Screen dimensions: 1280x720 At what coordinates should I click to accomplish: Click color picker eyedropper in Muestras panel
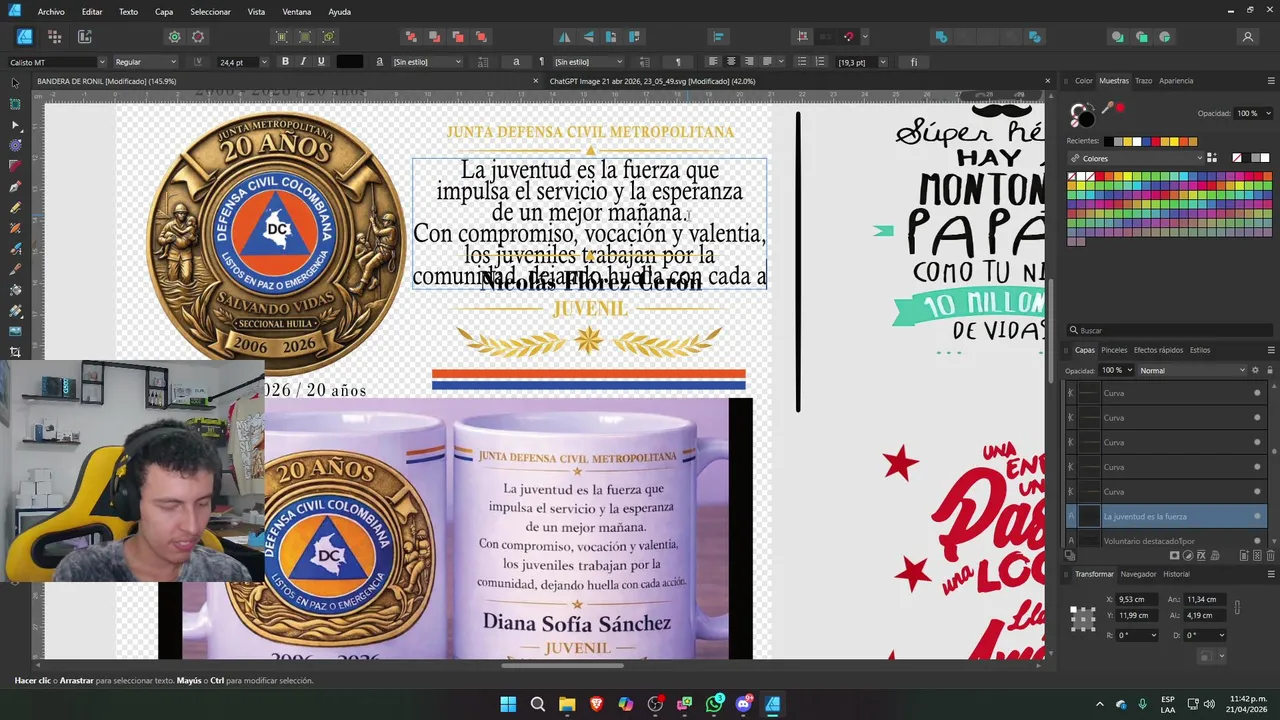pos(1107,108)
